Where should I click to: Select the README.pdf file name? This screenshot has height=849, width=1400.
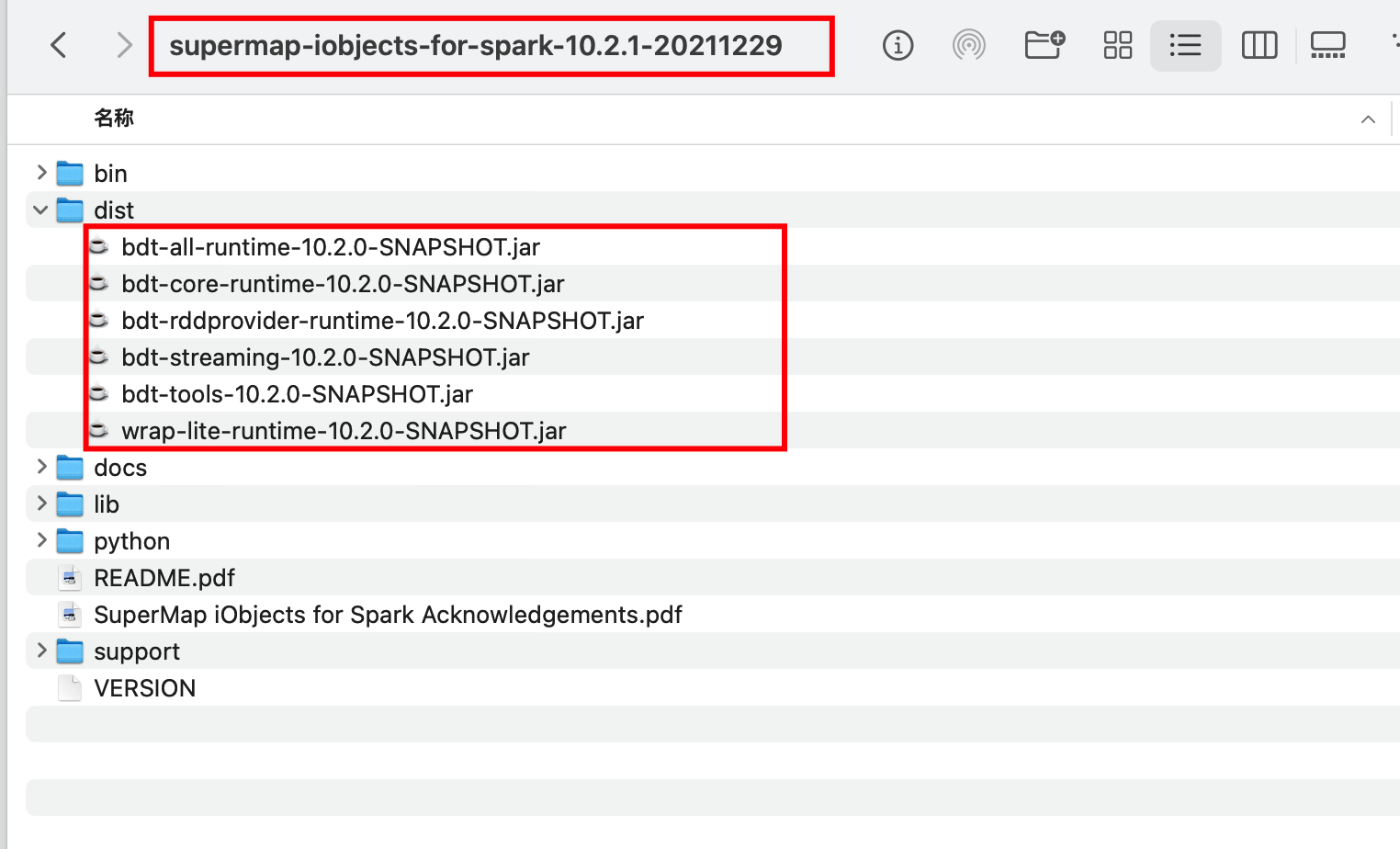[x=164, y=577]
